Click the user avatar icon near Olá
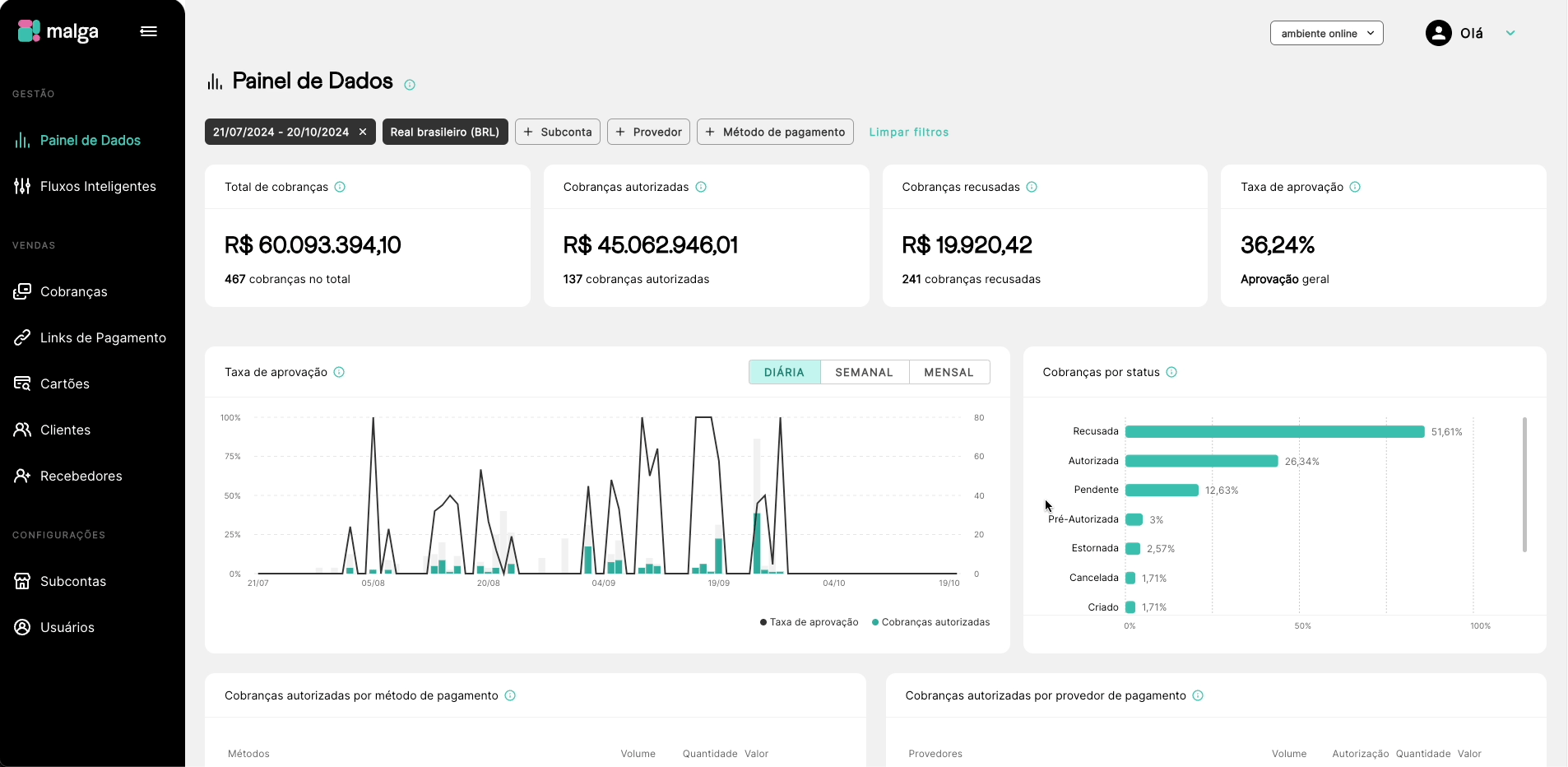The image size is (1568, 767). click(x=1438, y=33)
